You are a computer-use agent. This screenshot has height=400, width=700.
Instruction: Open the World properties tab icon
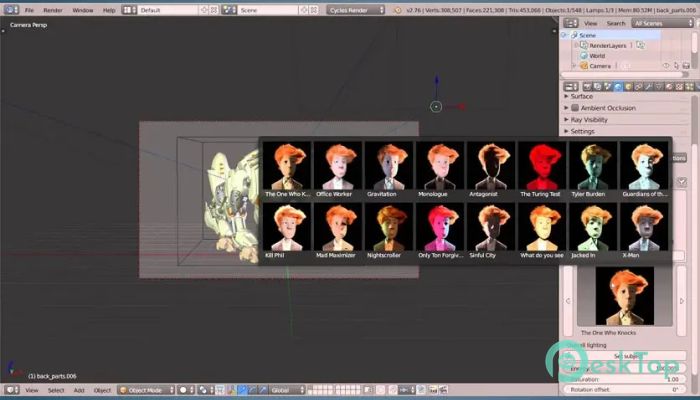tap(618, 87)
